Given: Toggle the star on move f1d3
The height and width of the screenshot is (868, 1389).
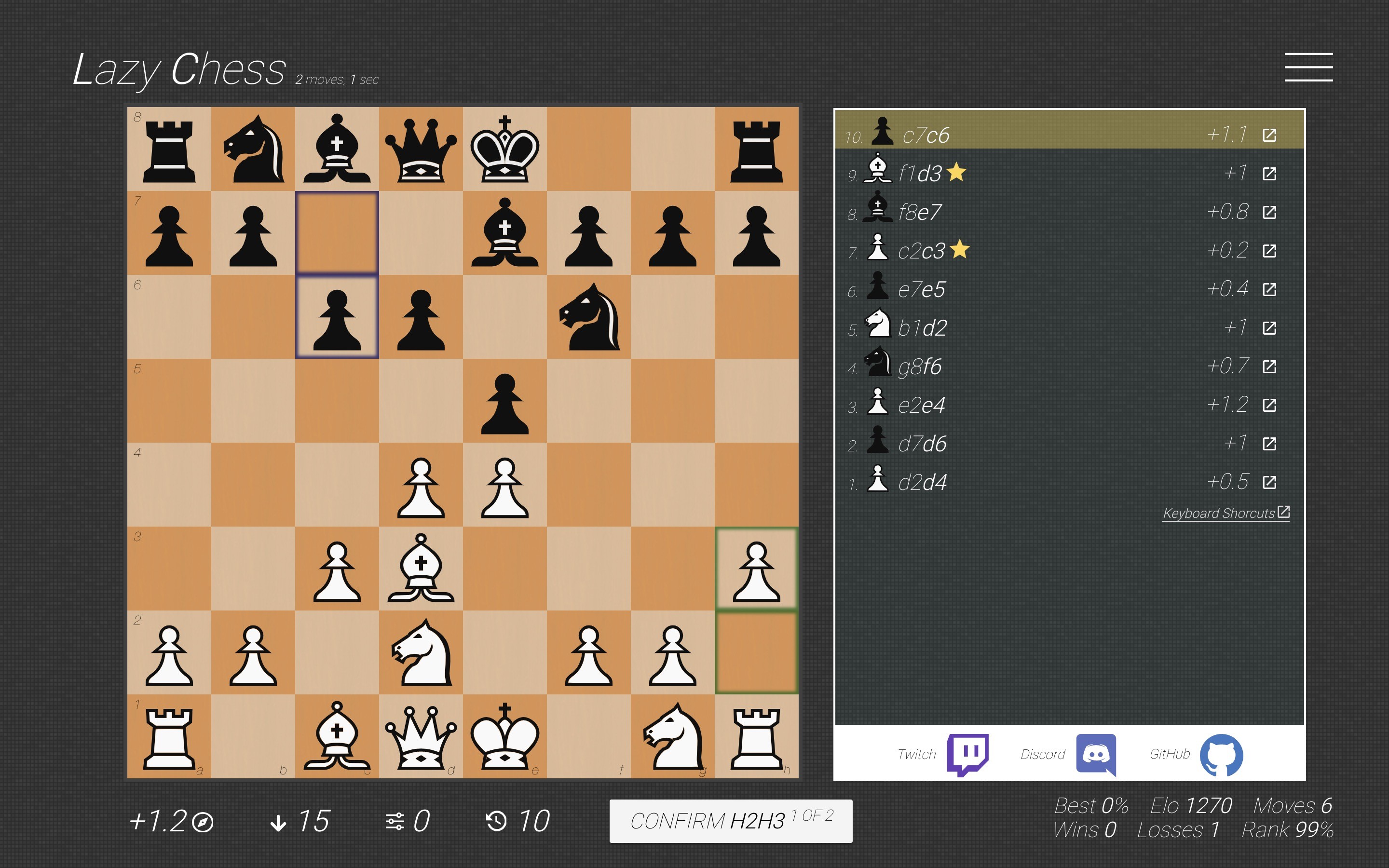Looking at the screenshot, I should coord(956,172).
